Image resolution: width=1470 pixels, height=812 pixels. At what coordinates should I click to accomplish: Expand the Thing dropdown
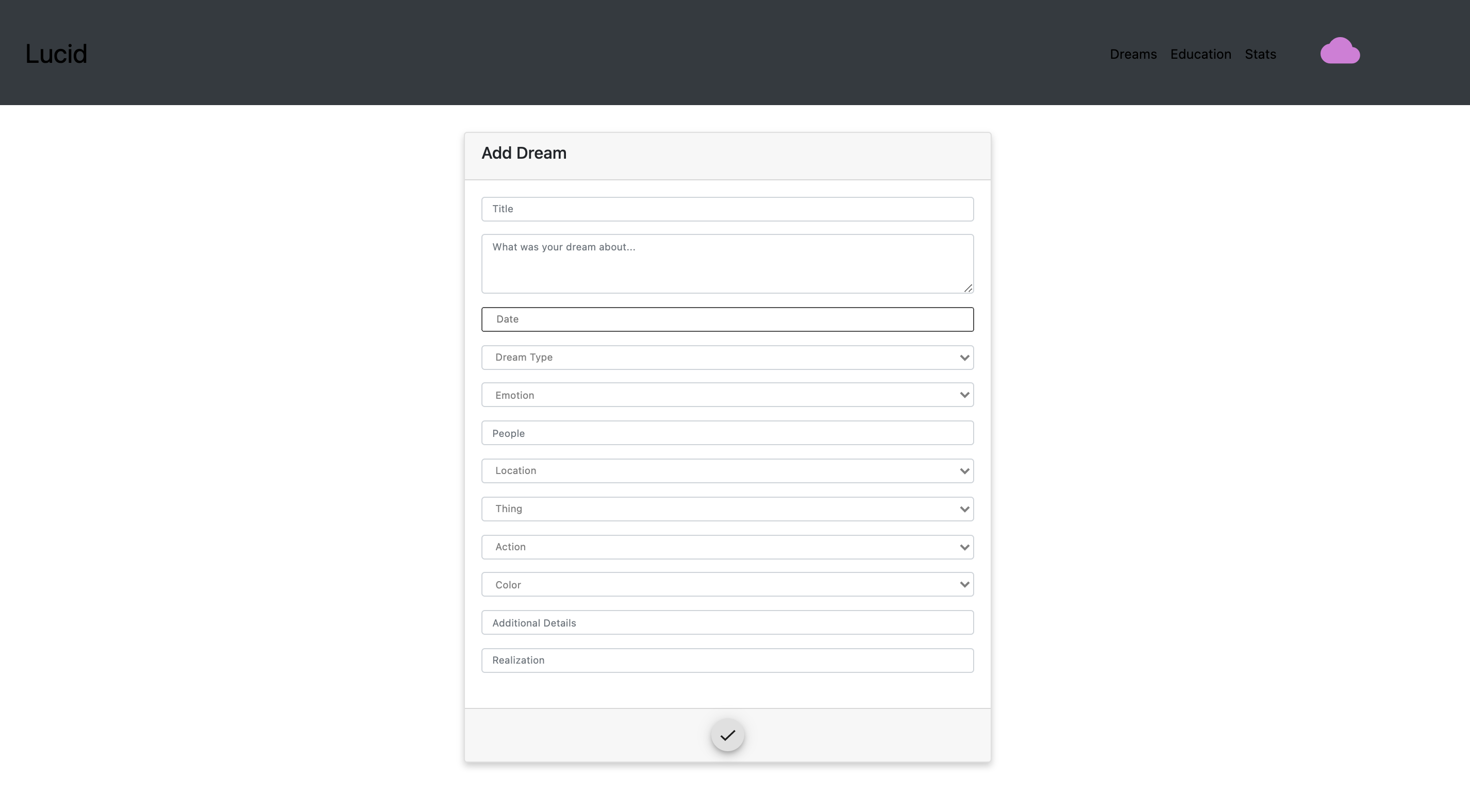tap(728, 509)
